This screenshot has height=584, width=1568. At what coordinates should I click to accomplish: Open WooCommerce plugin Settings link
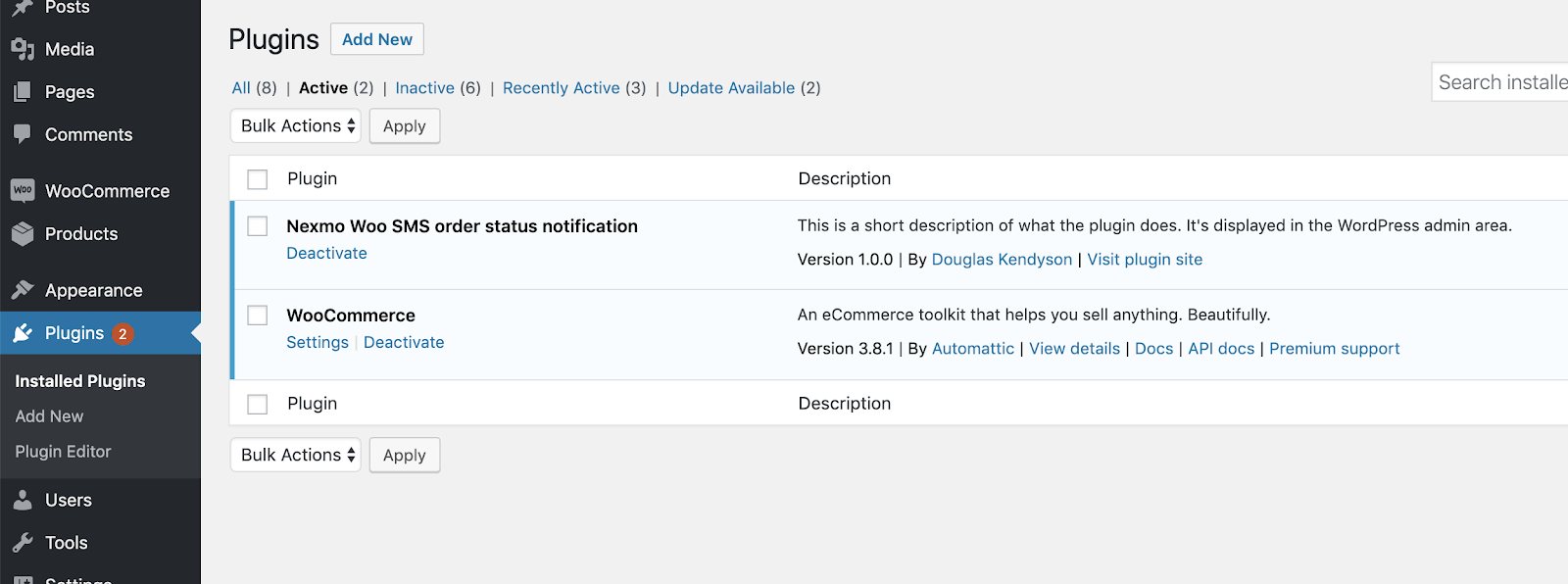coord(318,342)
